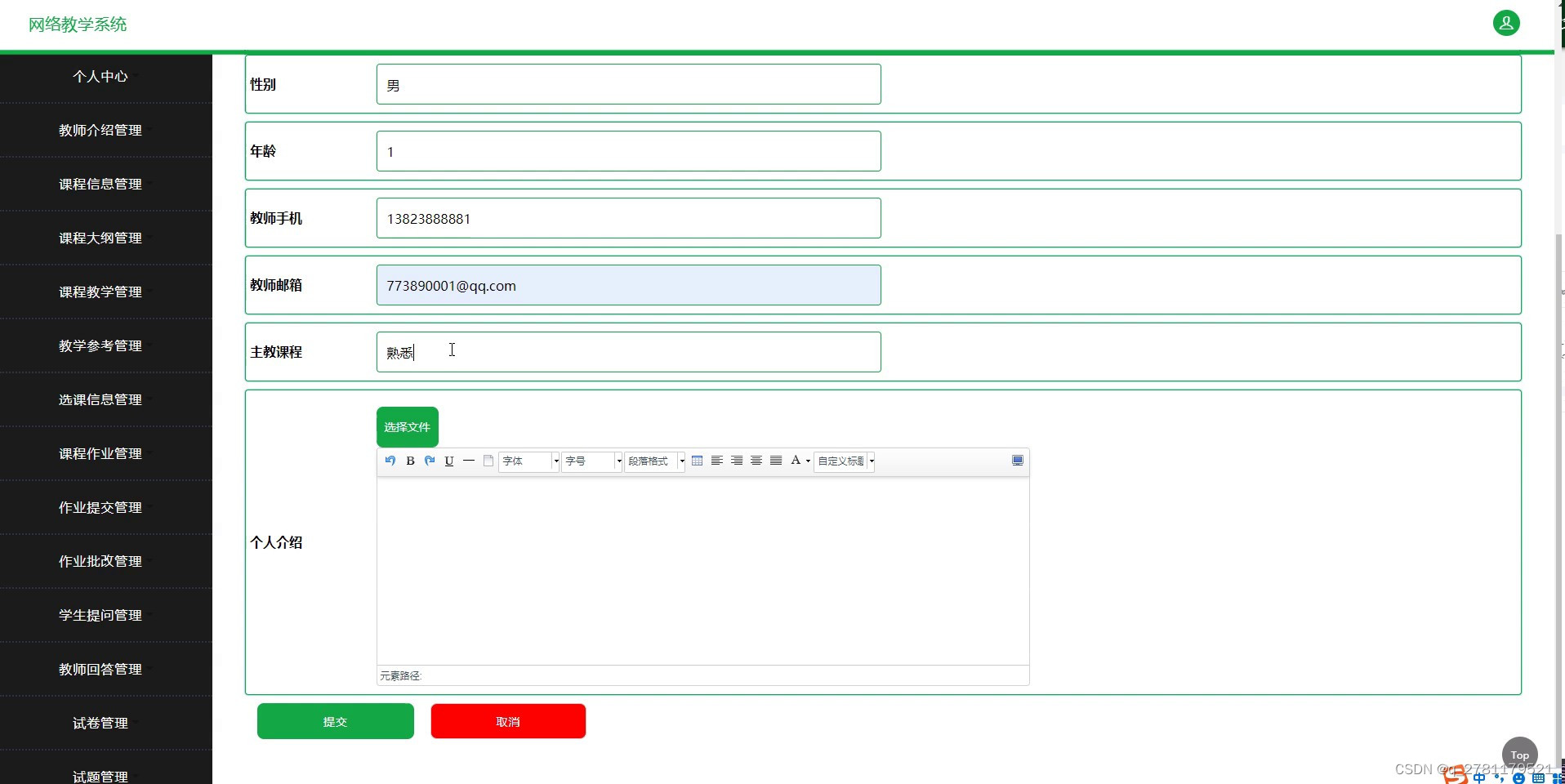The height and width of the screenshot is (784, 1565).
Task: Open 课程教学管理 in the sidebar
Action: (x=100, y=292)
